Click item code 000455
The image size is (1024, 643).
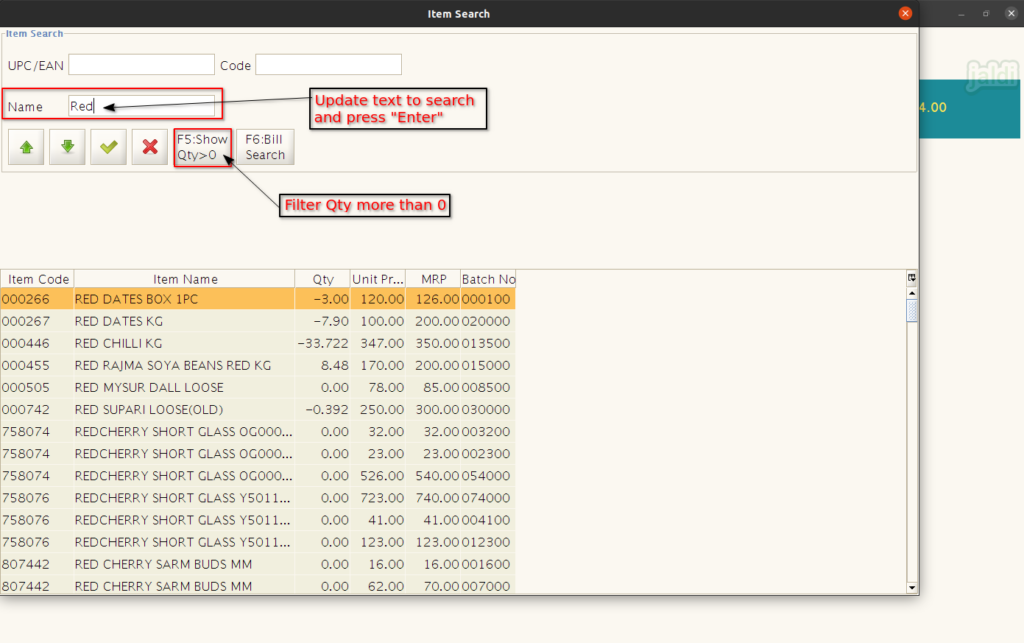pos(25,366)
